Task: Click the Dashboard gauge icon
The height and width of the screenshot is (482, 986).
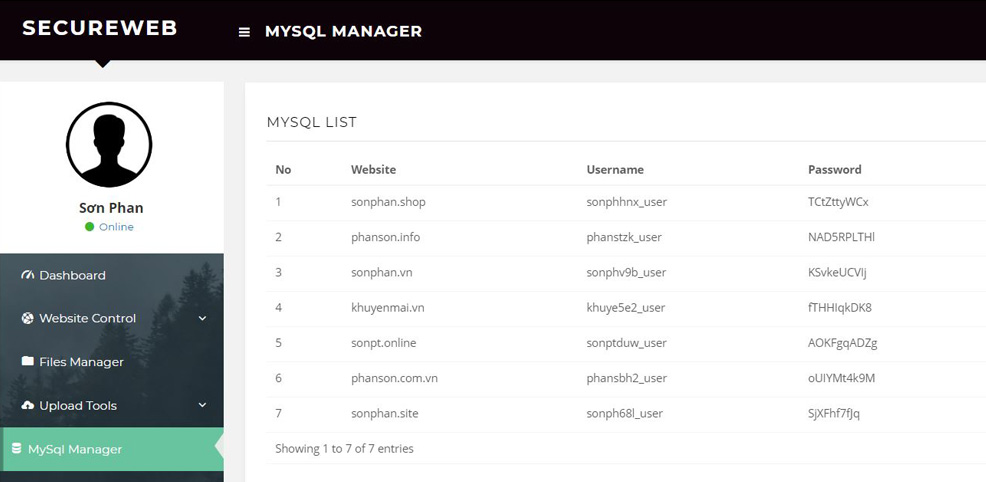Action: tap(28, 275)
